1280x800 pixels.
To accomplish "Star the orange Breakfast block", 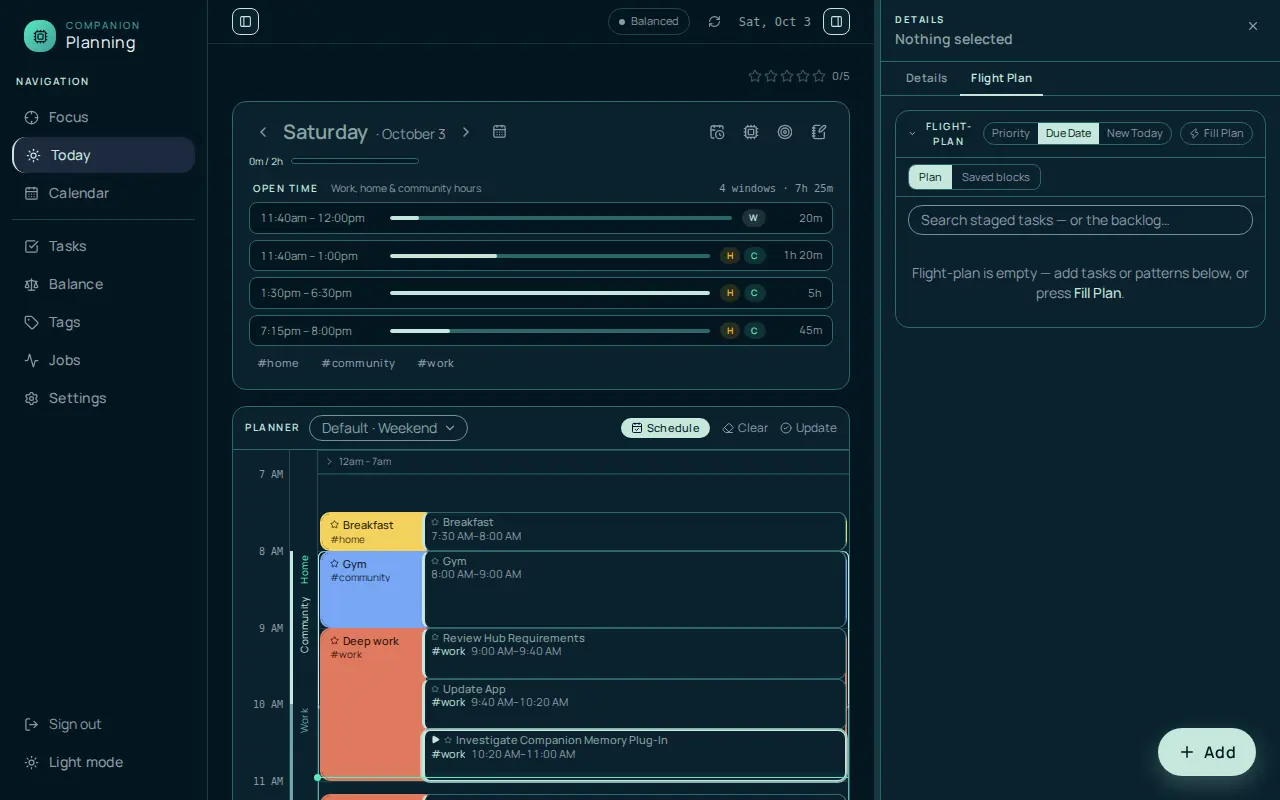I will pyautogui.click(x=335, y=525).
